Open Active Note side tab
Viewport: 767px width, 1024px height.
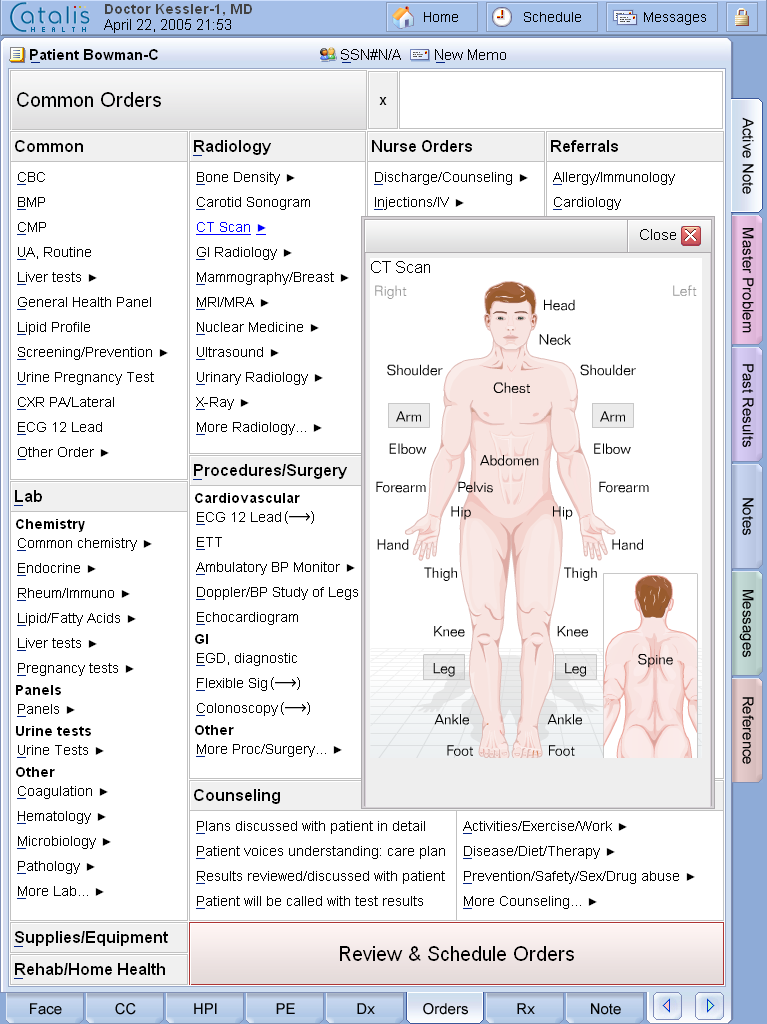click(747, 155)
